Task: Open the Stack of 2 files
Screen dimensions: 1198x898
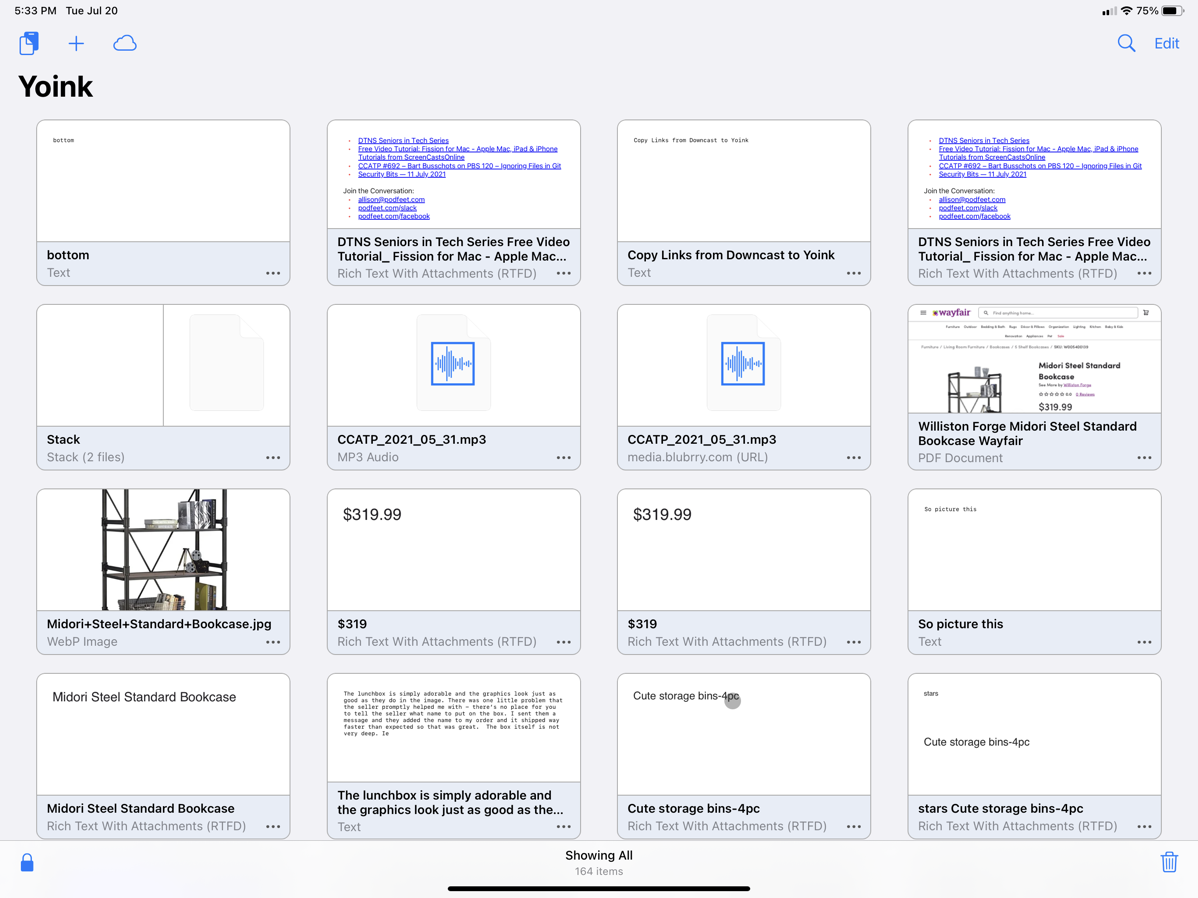Action: click(x=163, y=366)
